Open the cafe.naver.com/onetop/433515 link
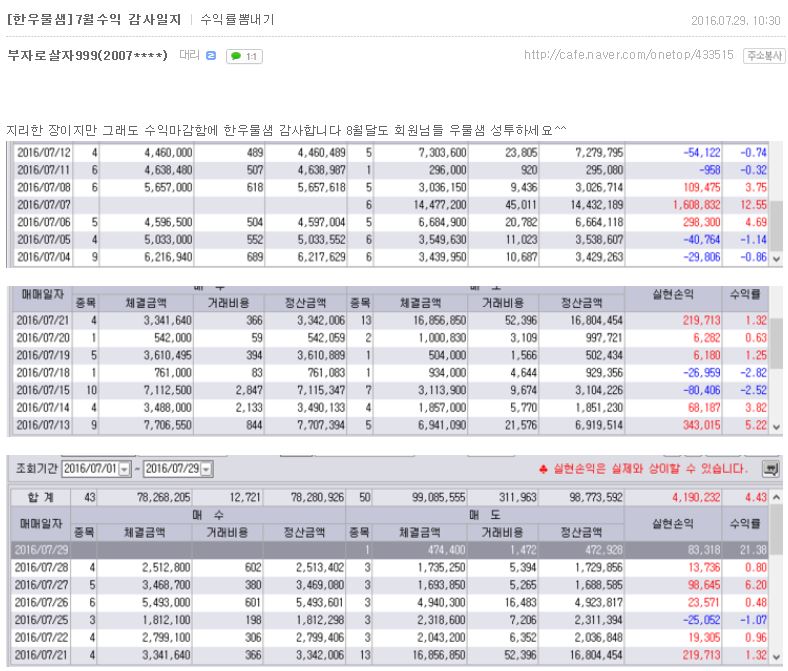Screen dimensions: 788x671 (x=629, y=55)
